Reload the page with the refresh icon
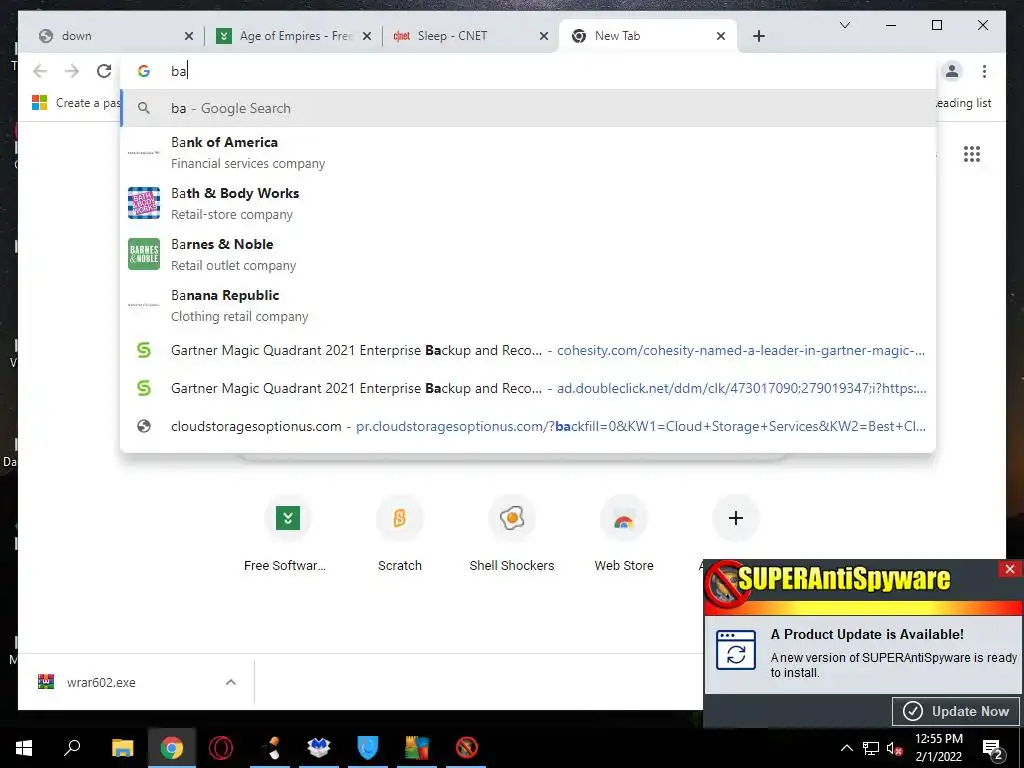1024x768 pixels. pyautogui.click(x=104, y=71)
